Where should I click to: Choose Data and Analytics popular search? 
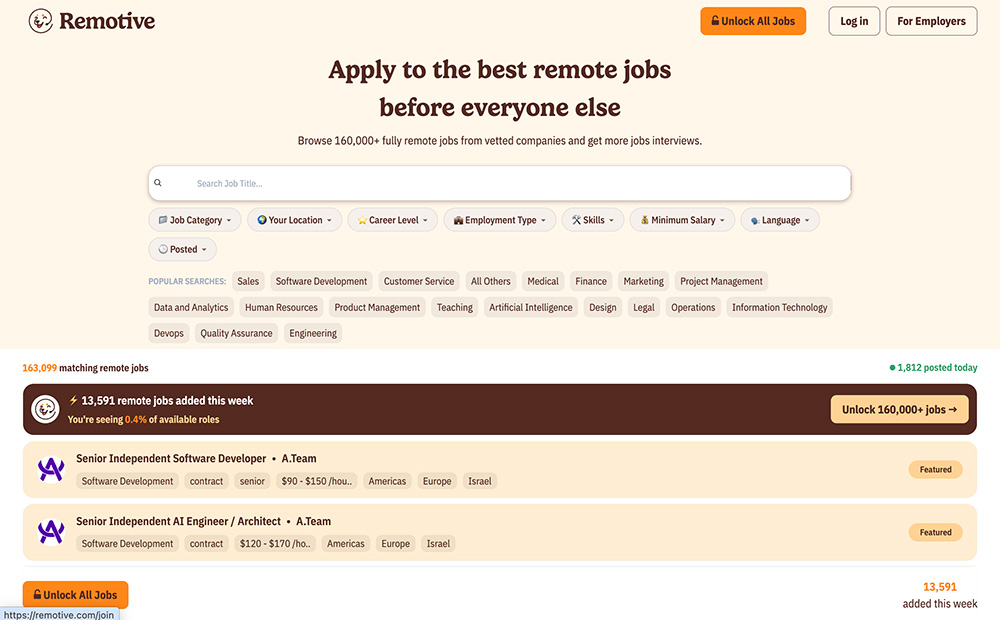click(x=191, y=307)
